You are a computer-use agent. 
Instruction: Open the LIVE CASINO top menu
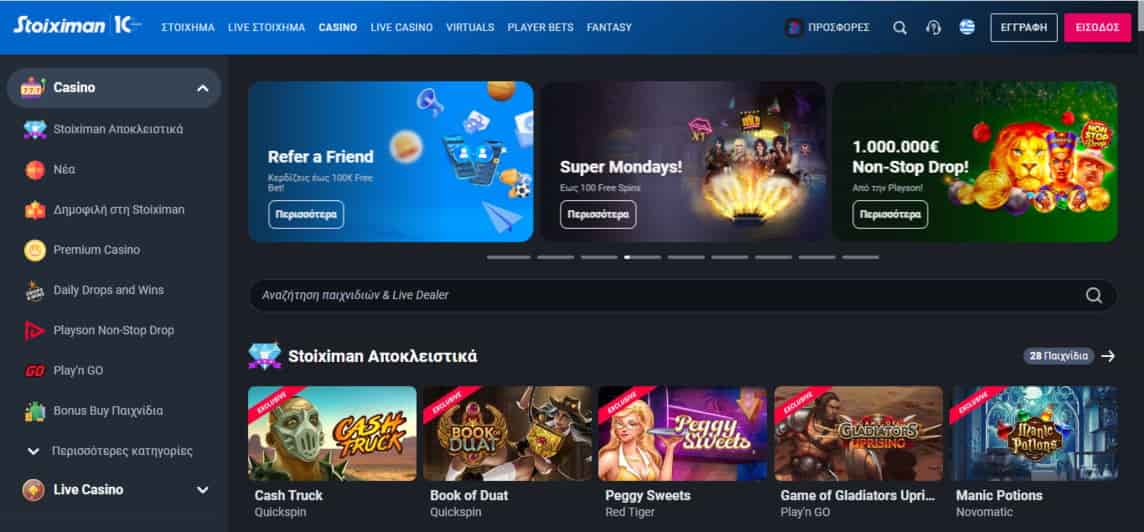(401, 28)
